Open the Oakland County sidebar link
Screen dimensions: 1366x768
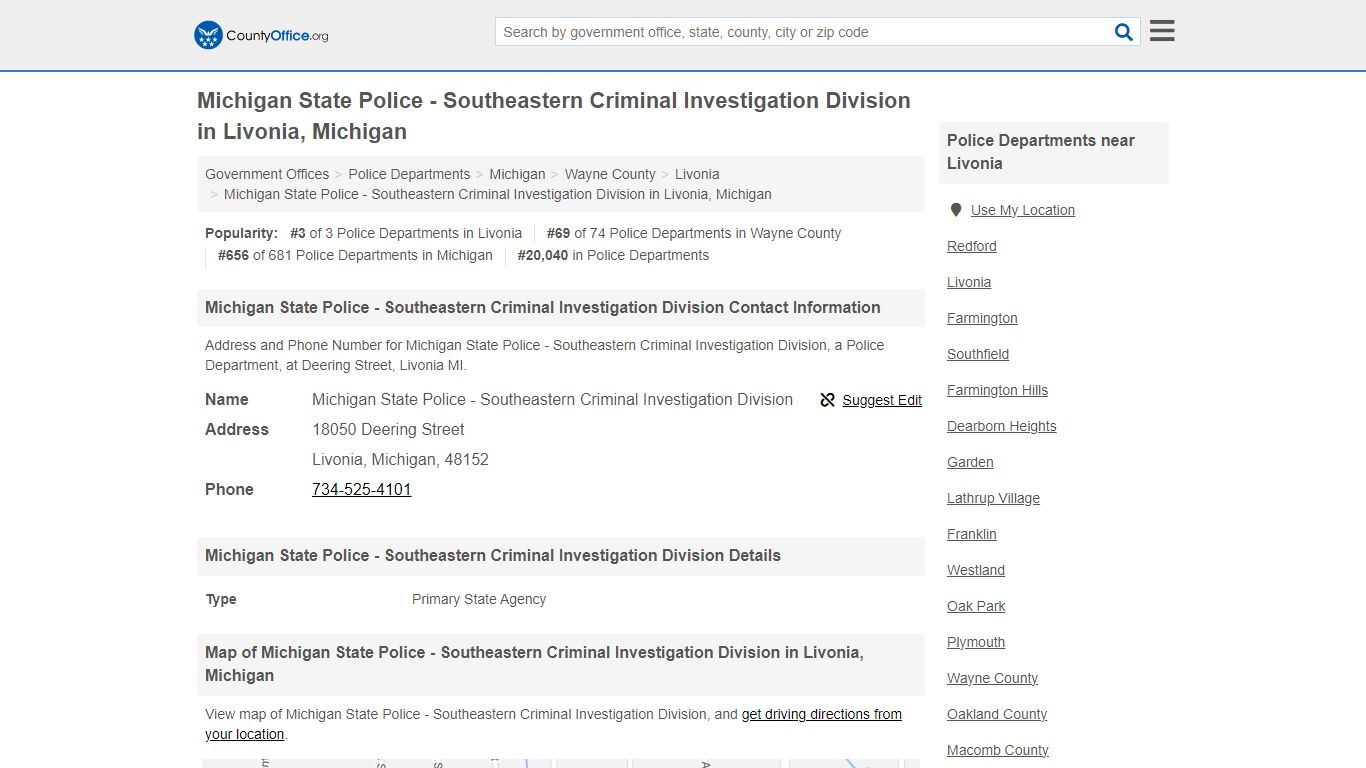click(x=997, y=714)
